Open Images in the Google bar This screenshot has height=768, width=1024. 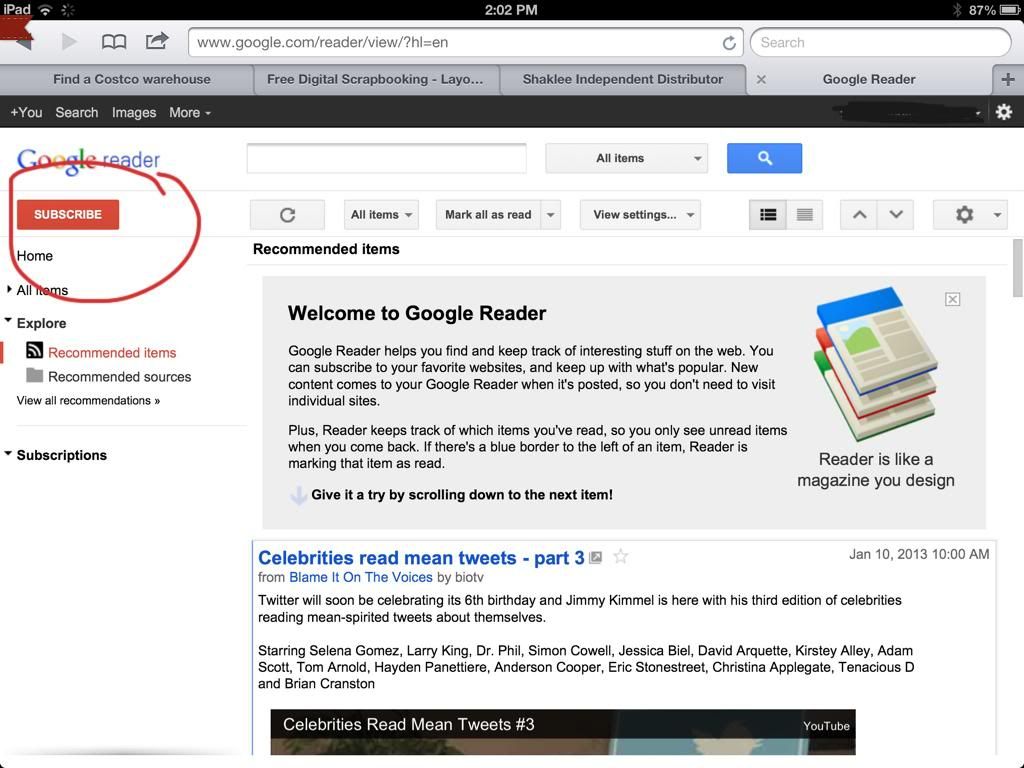[x=134, y=112]
